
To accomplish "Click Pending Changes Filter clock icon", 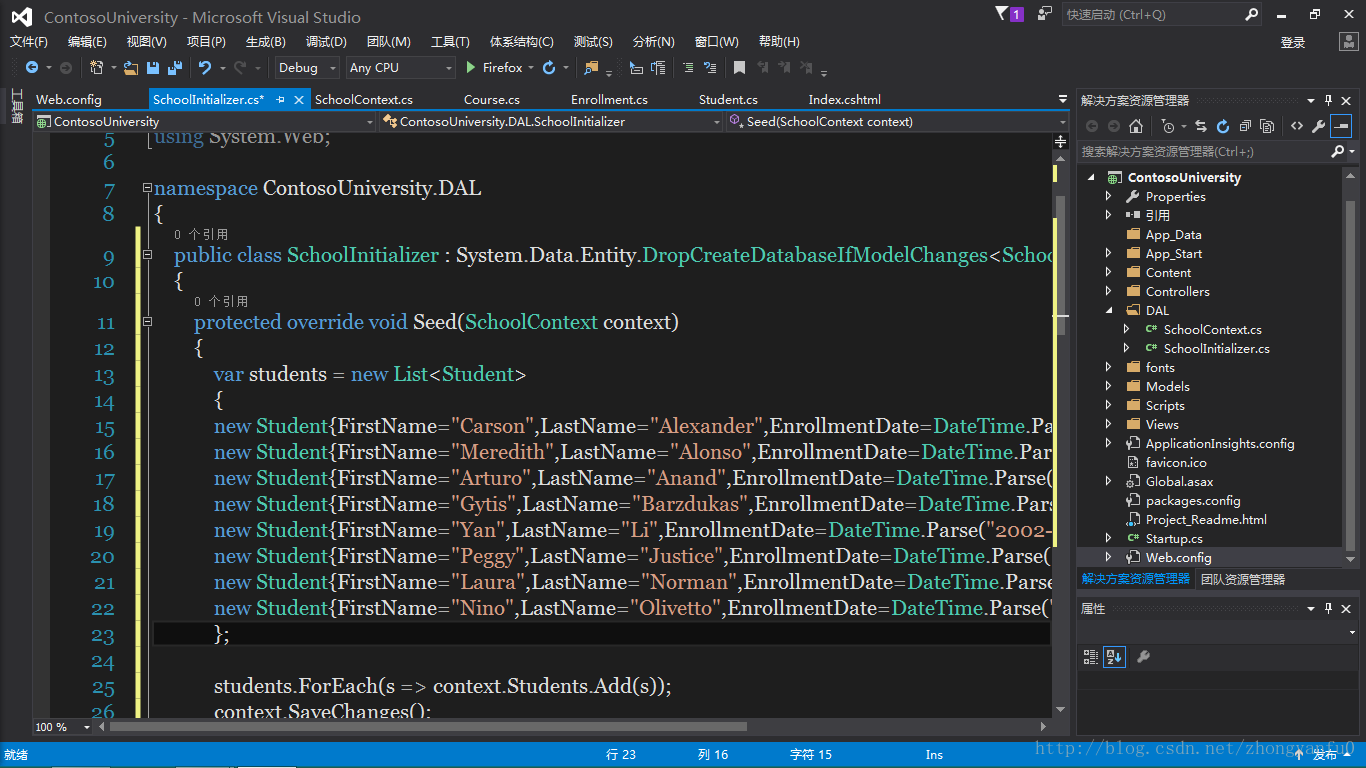I will tap(1168, 126).
